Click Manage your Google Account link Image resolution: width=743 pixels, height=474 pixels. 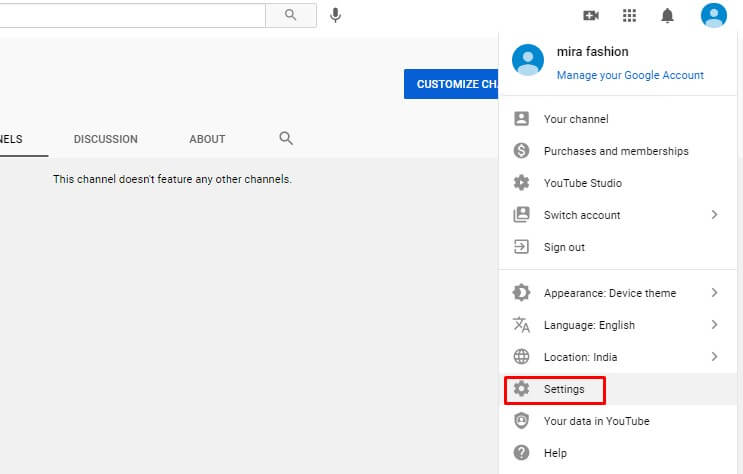630,75
